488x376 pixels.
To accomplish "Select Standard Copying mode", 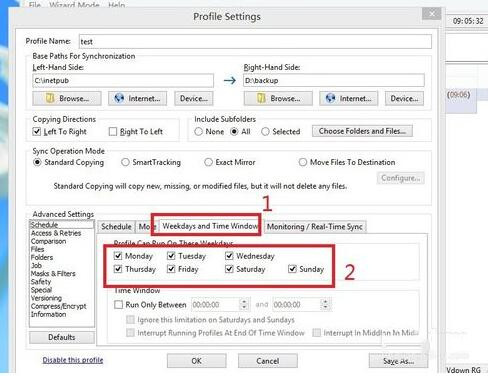I will [37, 162].
